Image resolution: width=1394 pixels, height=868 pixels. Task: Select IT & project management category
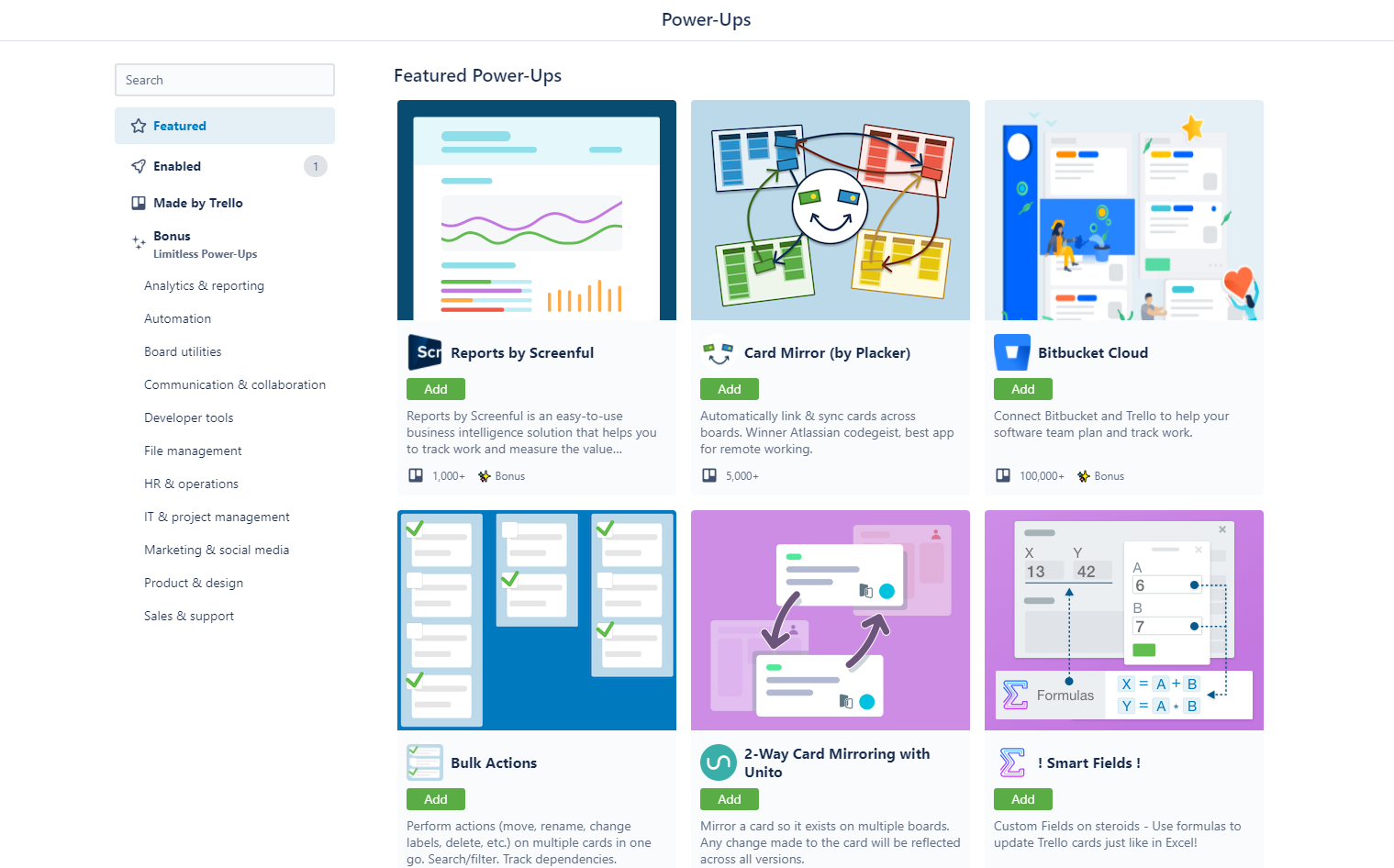coord(217,517)
